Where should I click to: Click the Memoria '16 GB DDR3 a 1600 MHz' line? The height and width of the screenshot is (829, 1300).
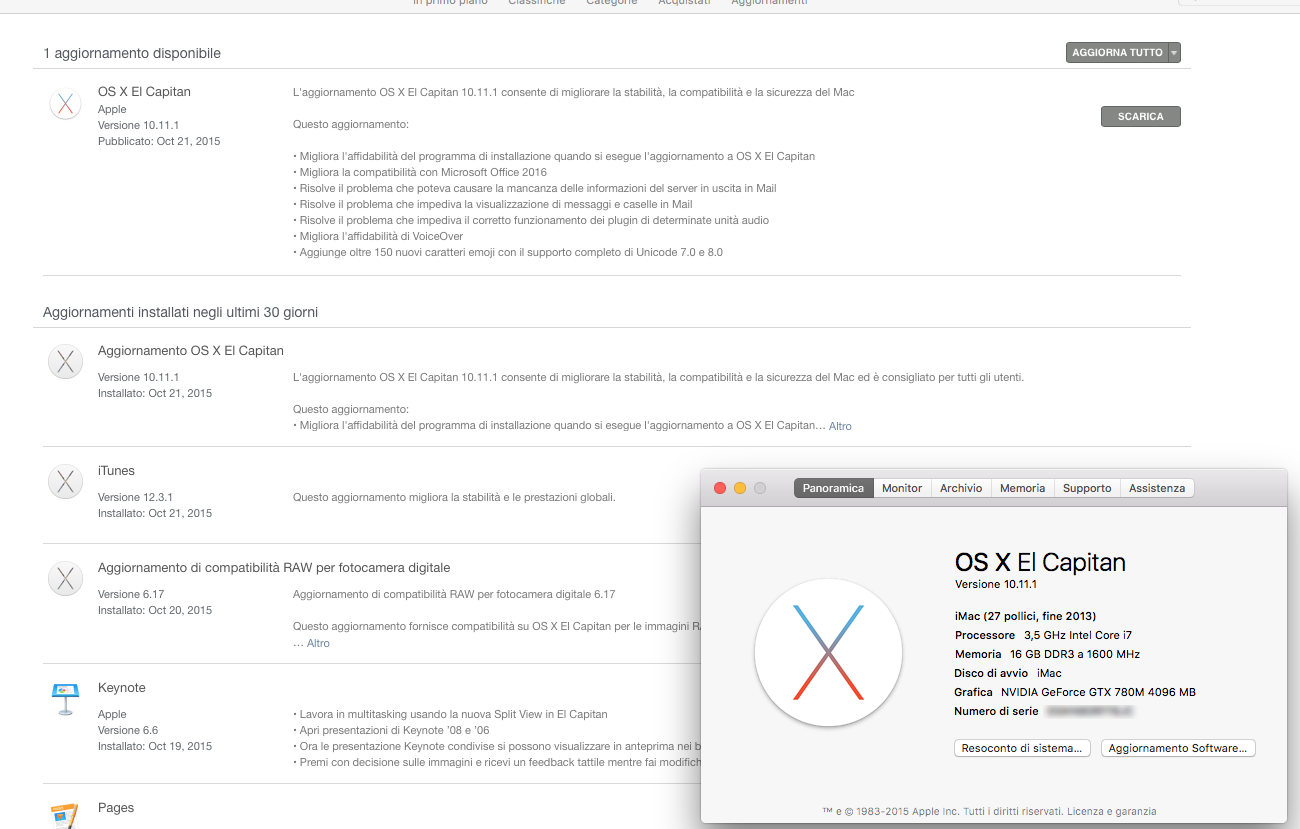[1047, 654]
